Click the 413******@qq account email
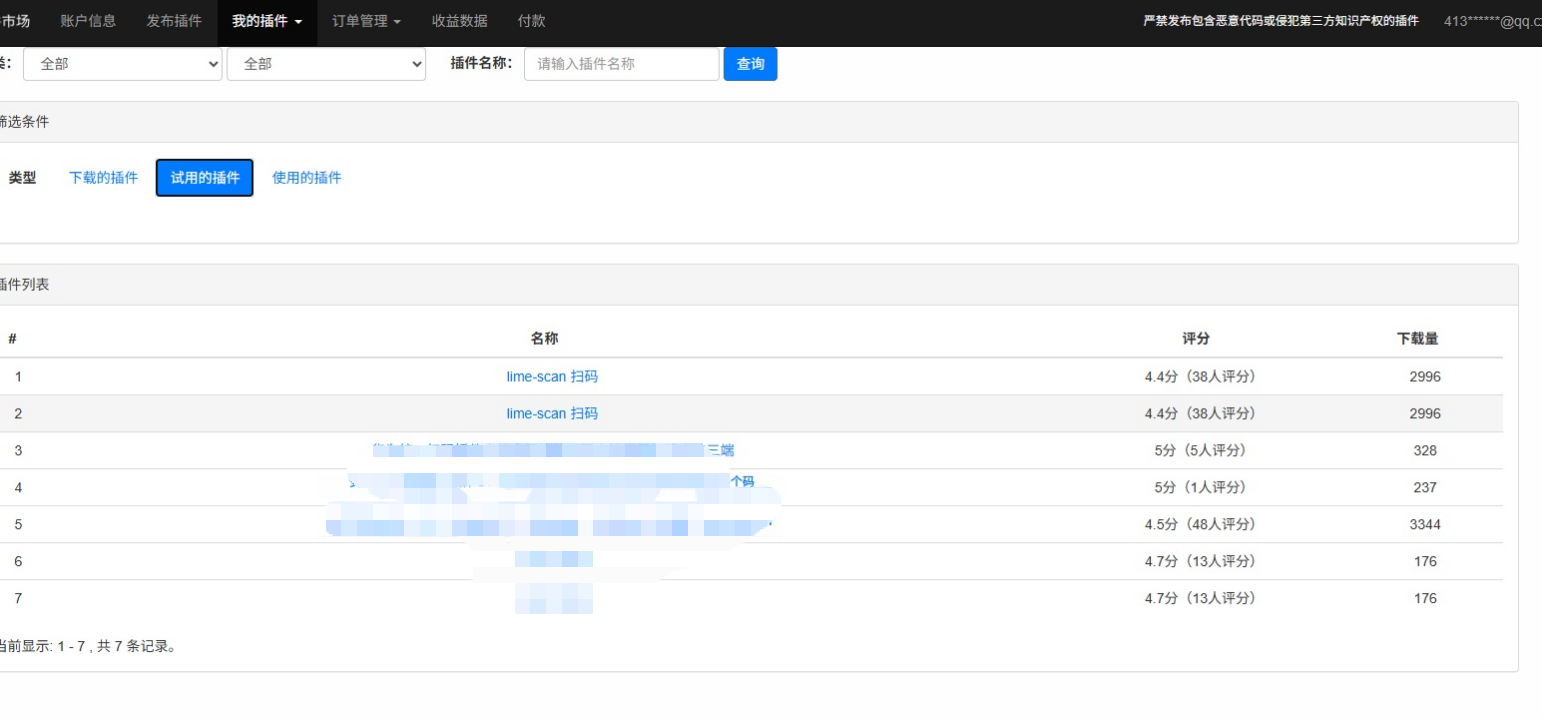 (1492, 21)
